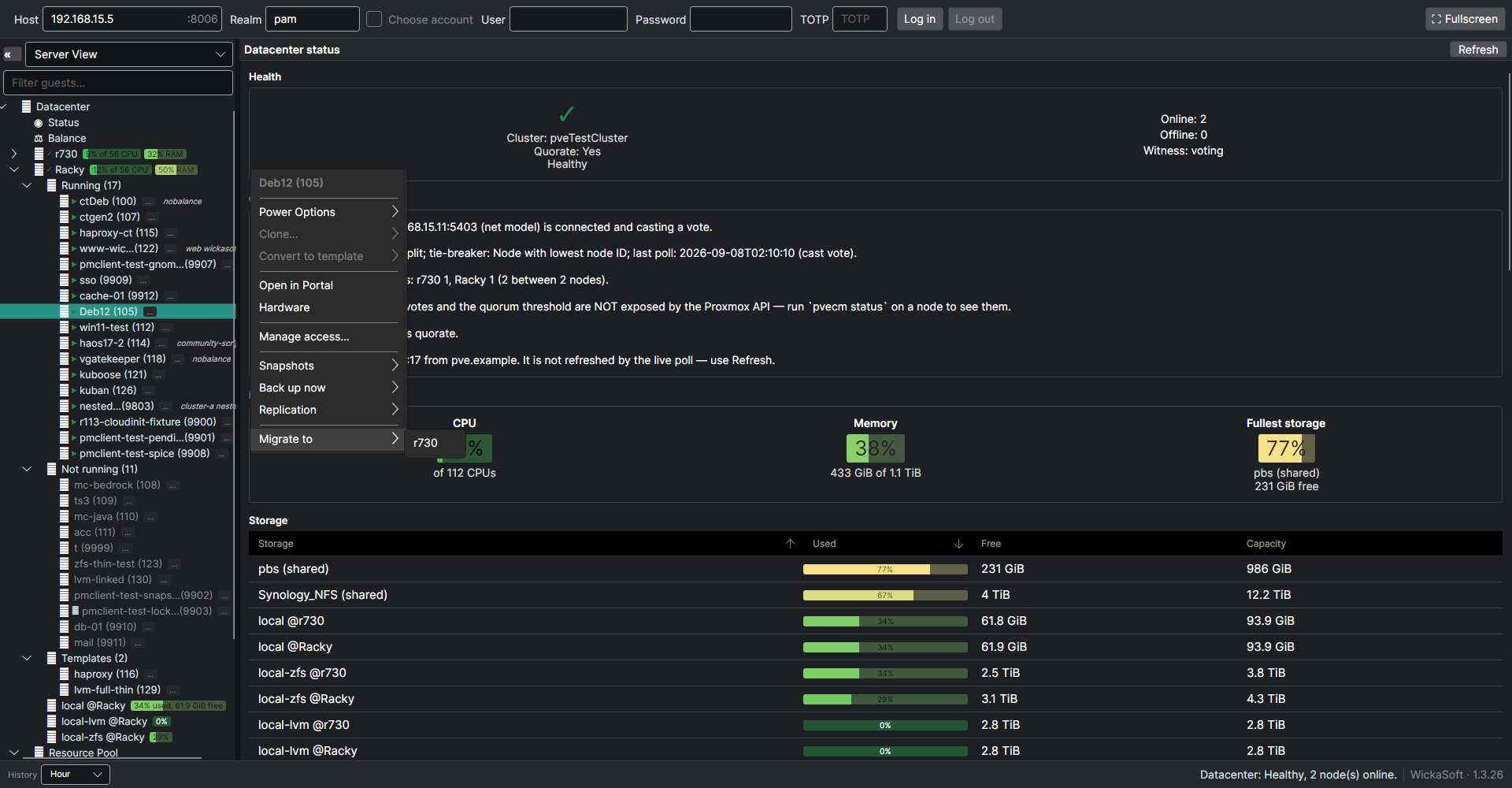1512x788 pixels.
Task: Open the Snapshots submenu in context menu
Action: click(328, 366)
